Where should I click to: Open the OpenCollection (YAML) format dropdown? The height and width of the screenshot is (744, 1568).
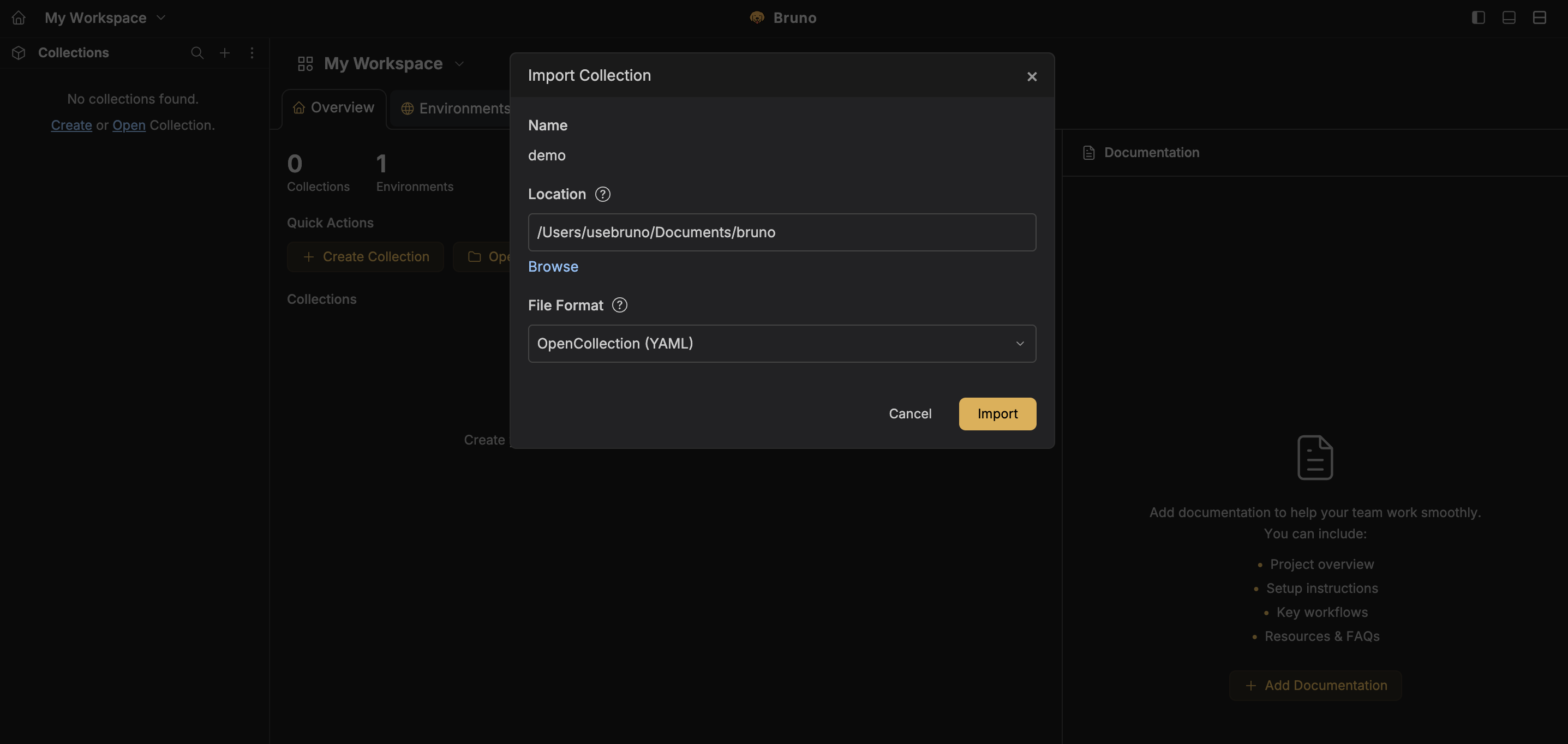point(782,344)
